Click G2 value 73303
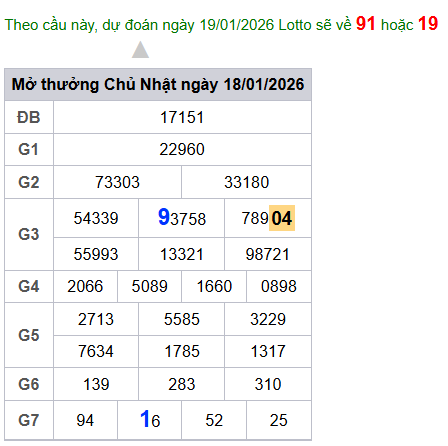Screen dimensions: 448x446 (x=117, y=182)
